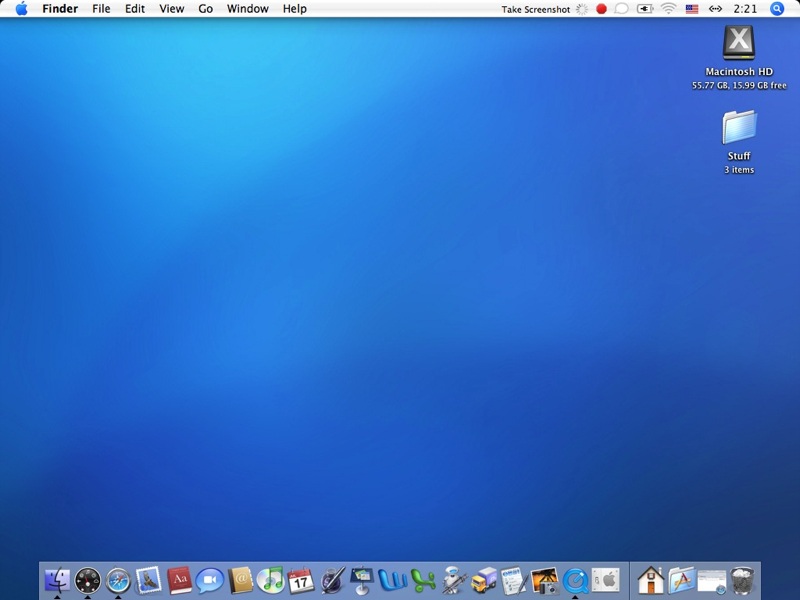The height and width of the screenshot is (600, 800).
Task: Launch the Dictionary app
Action: point(179,580)
